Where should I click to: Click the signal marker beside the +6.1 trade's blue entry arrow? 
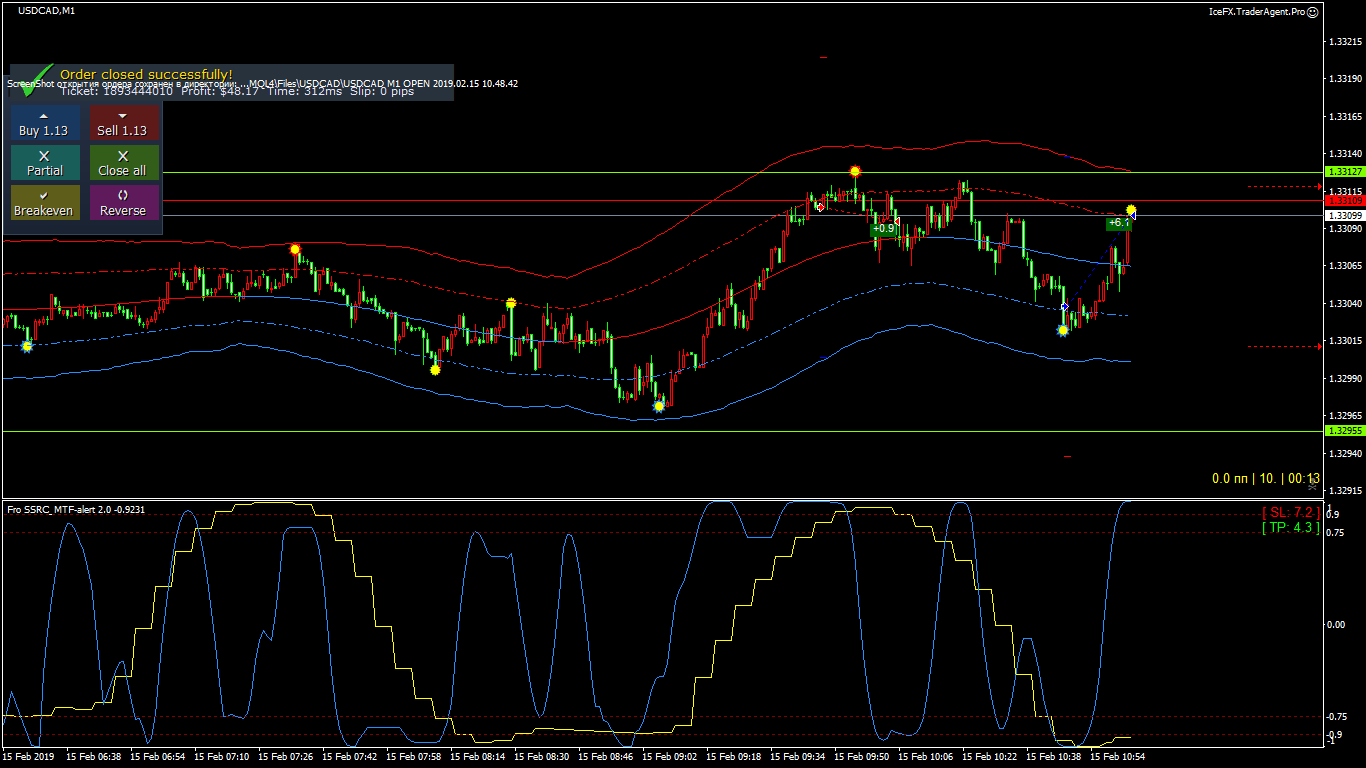[1063, 330]
